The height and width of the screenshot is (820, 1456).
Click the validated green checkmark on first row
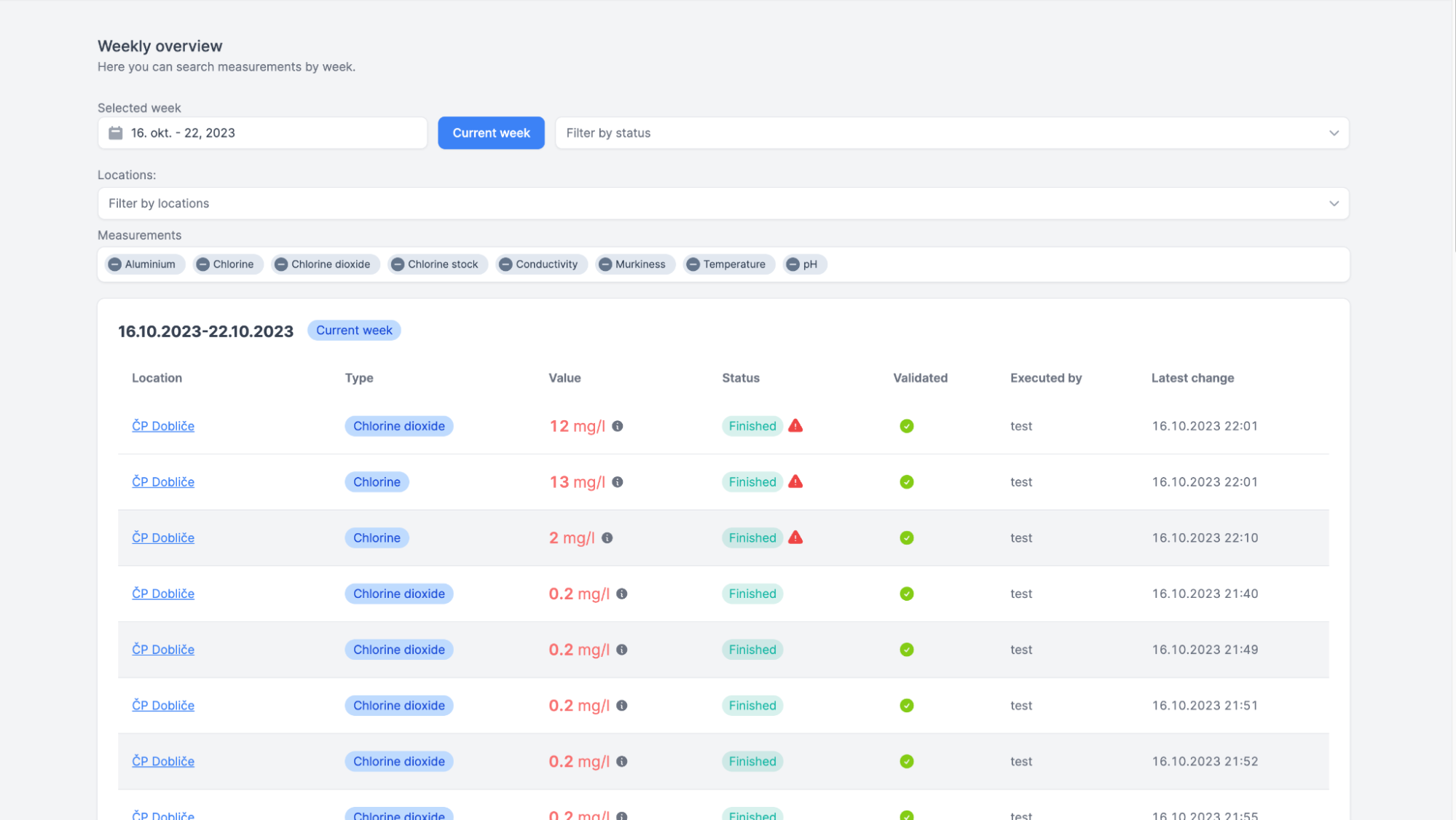(x=907, y=425)
